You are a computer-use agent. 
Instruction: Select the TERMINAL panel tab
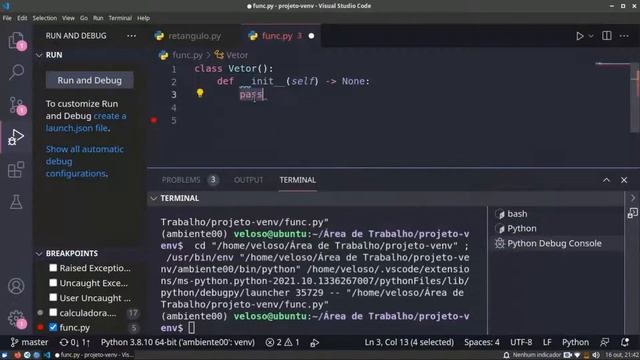pos(298,180)
